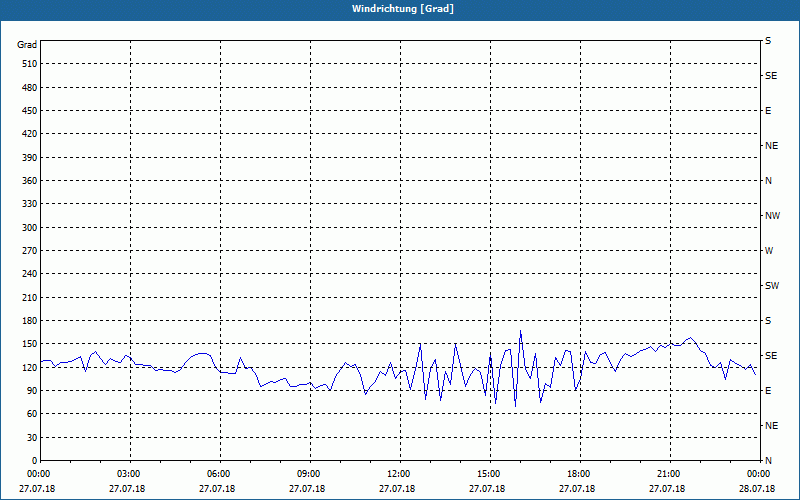Viewport: 800px width, 500px height.
Task: Click the 09:00 time axis label
Action: pos(309,473)
